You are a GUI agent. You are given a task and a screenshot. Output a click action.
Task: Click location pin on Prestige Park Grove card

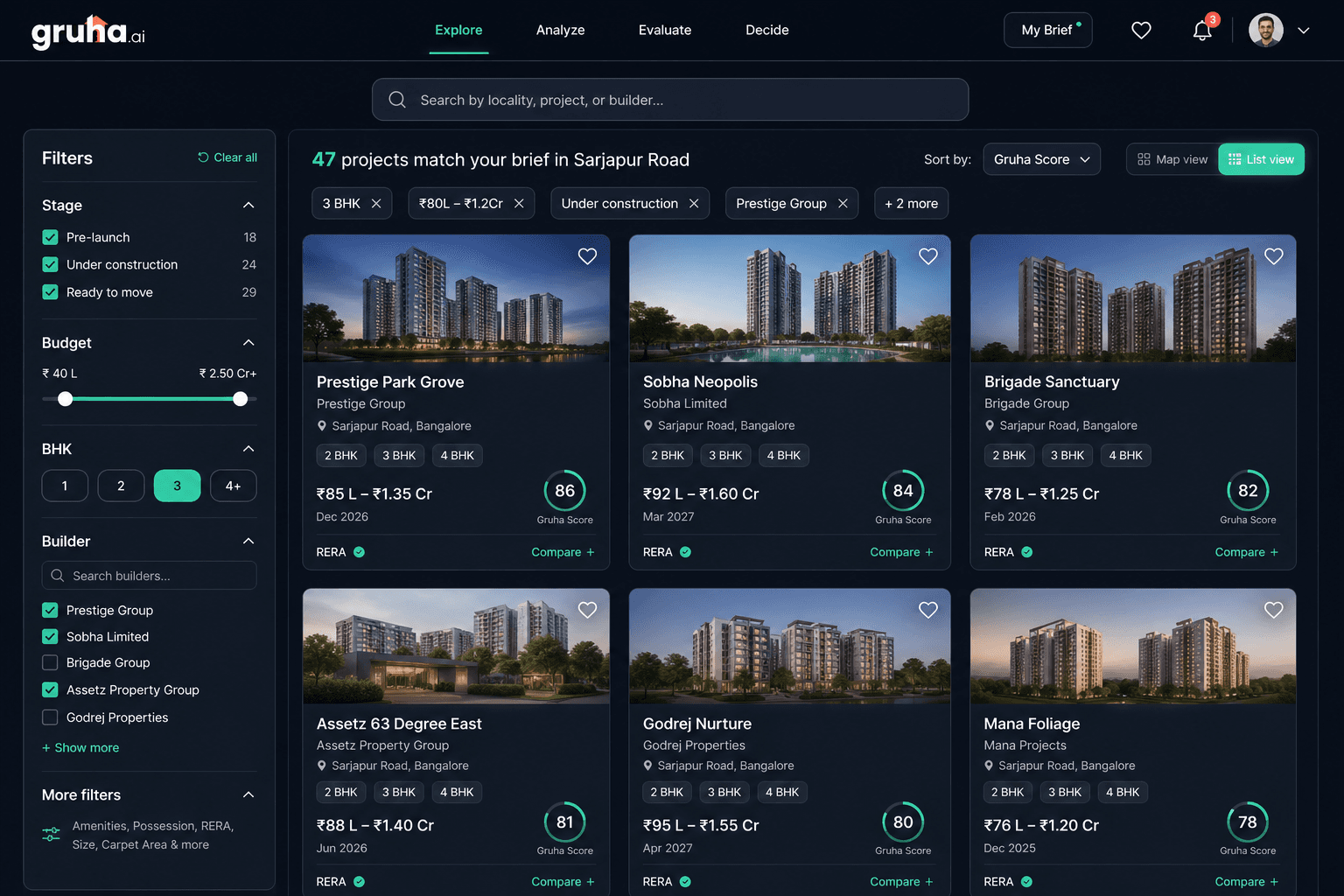click(322, 426)
